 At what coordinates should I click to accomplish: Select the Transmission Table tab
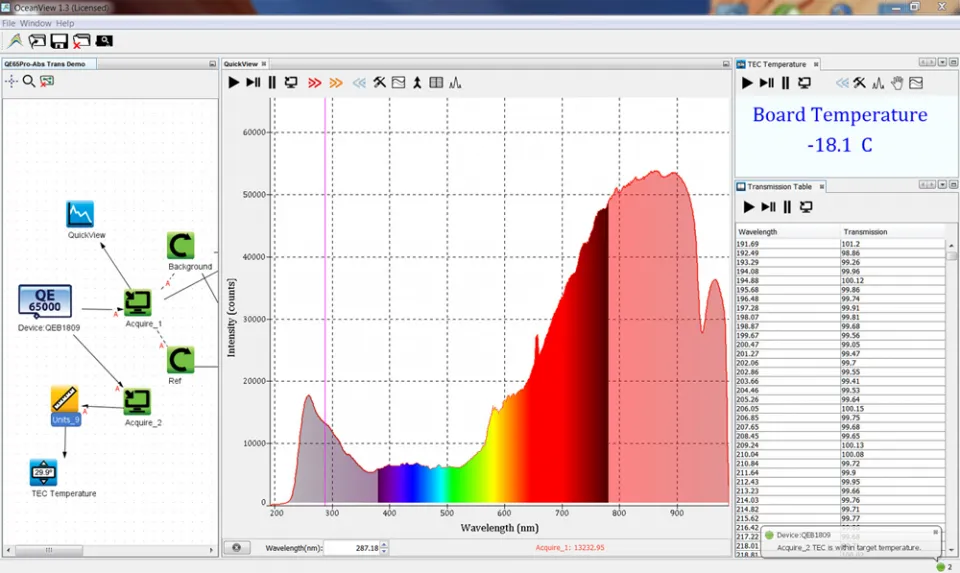(779, 187)
